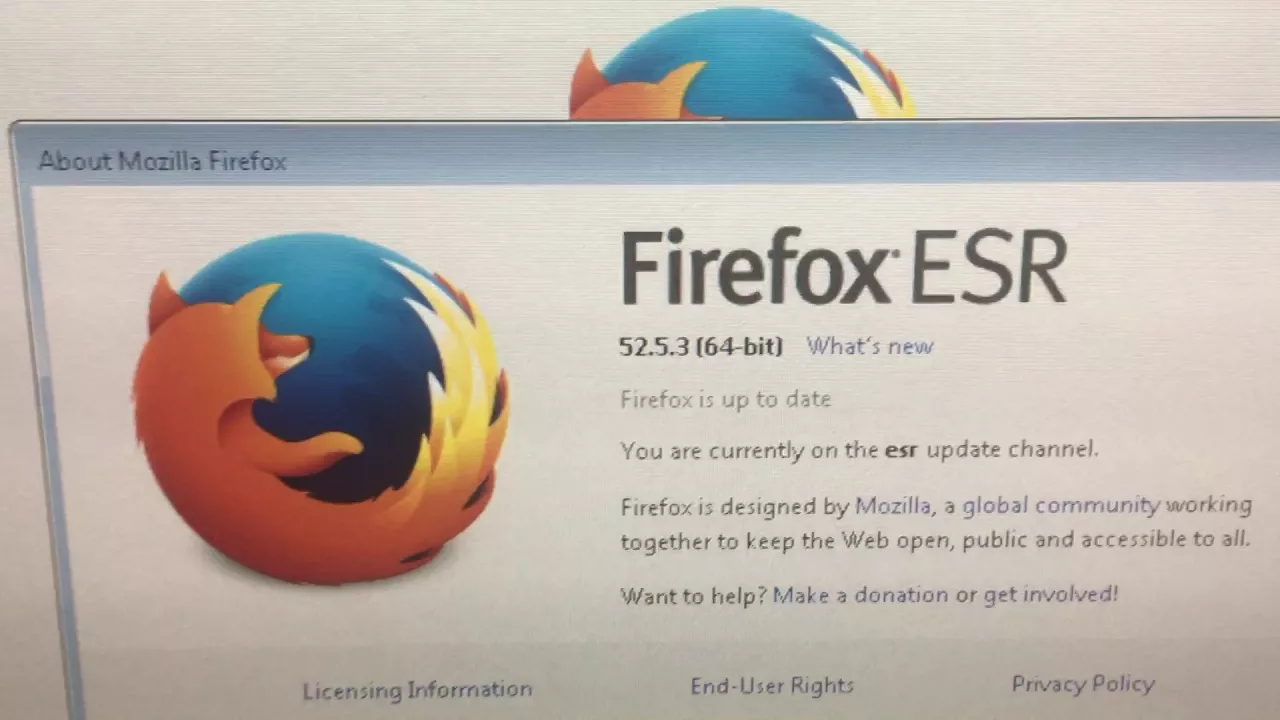Click the Firefox logo behind the dialog
The image size is (1280, 720).
[741, 63]
